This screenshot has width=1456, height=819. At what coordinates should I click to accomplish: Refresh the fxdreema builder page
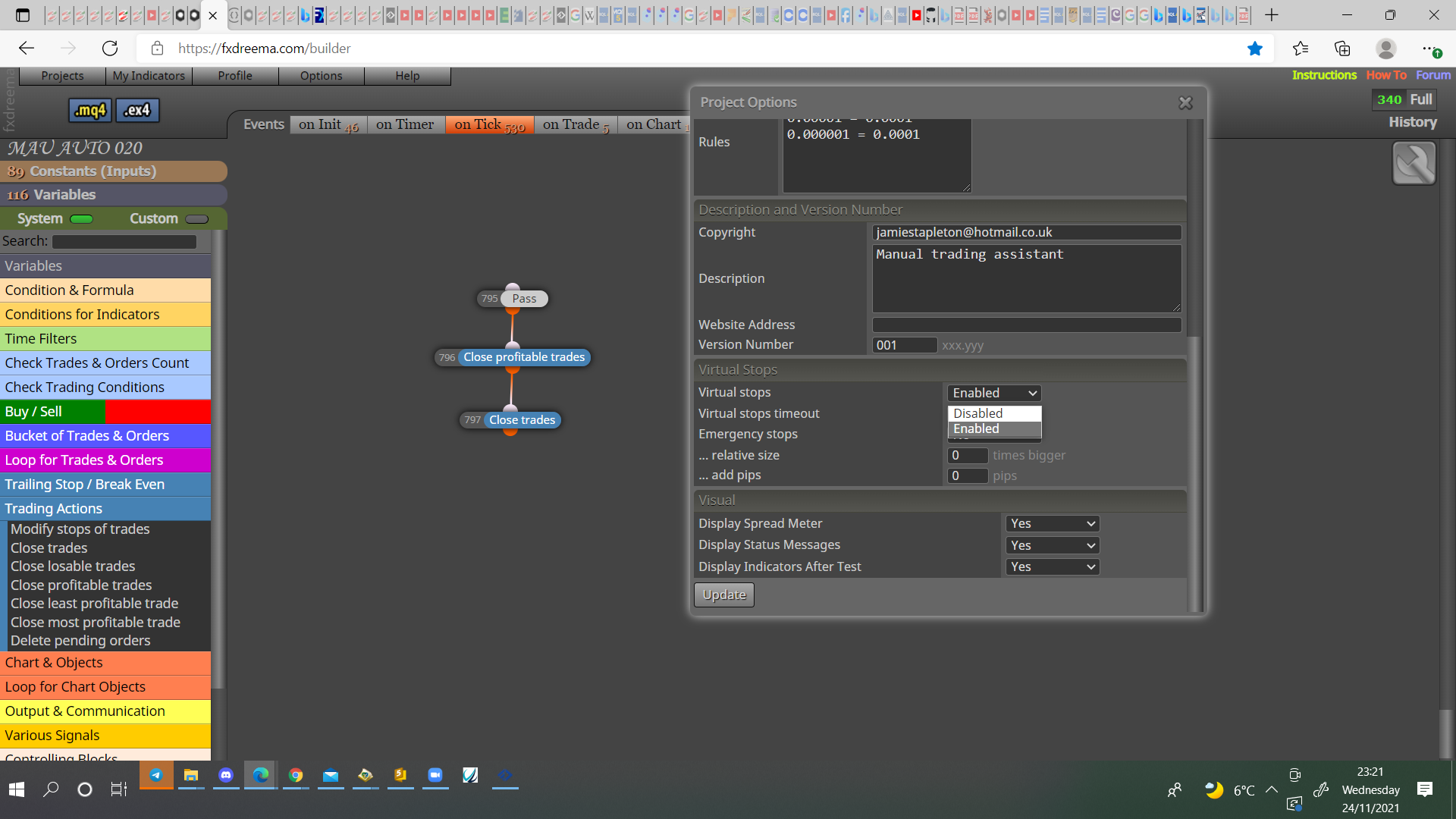(110, 49)
